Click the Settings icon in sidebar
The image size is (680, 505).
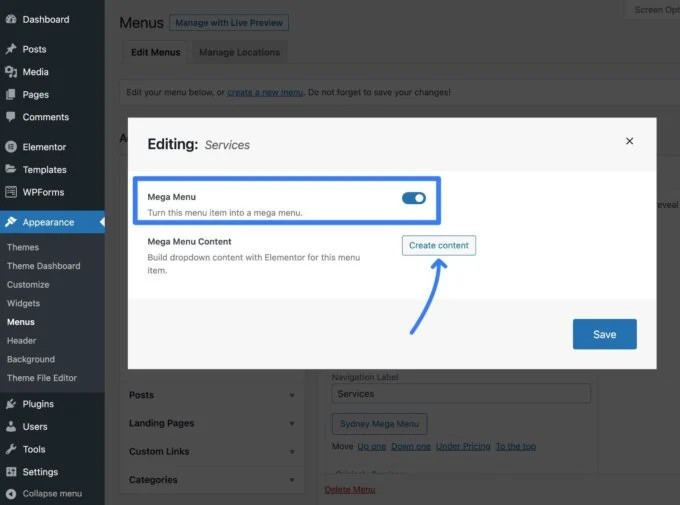(11, 472)
